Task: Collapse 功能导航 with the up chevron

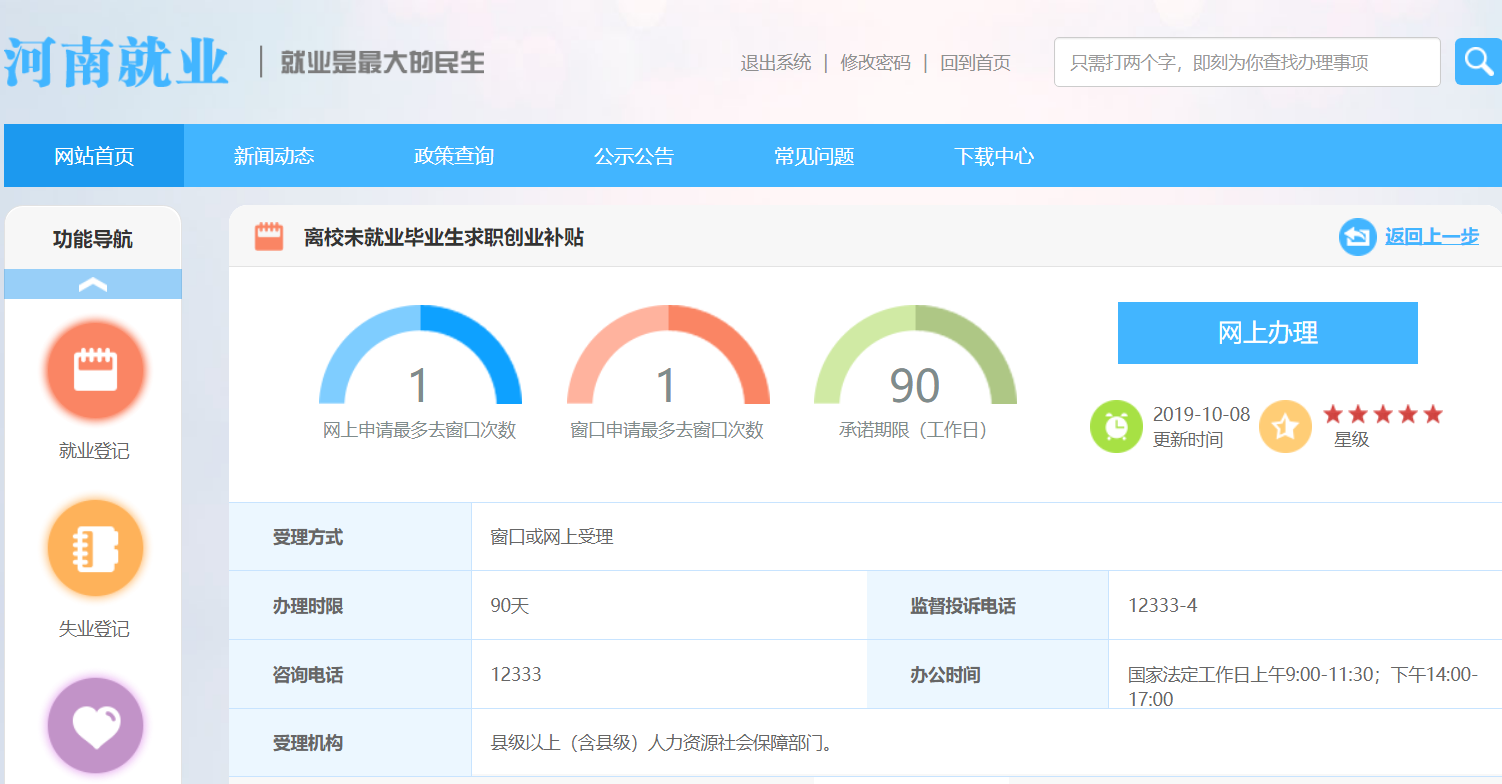Action: tap(93, 285)
